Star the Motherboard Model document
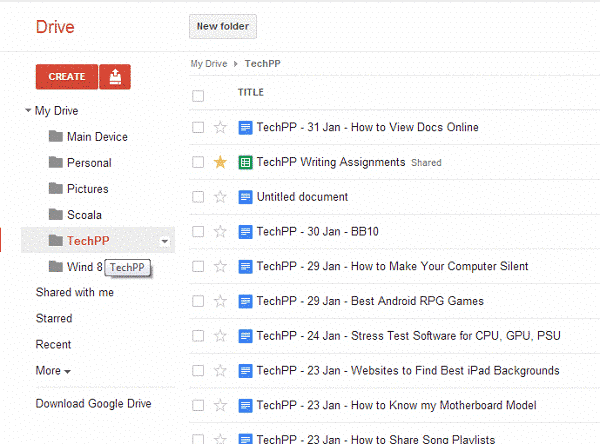Image resolution: width=600 pixels, height=444 pixels. click(220, 405)
